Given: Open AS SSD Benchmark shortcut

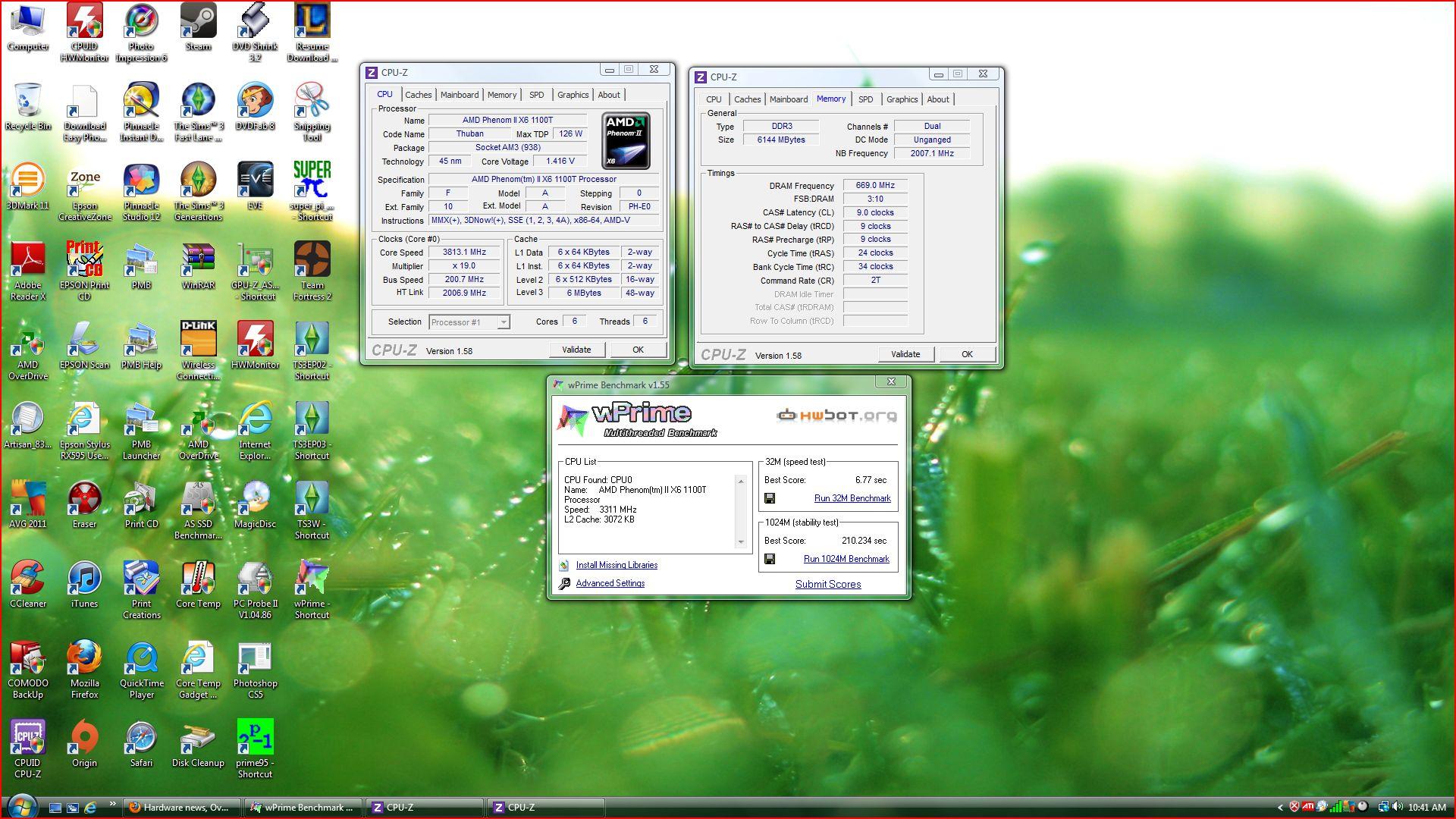Looking at the screenshot, I should [198, 510].
